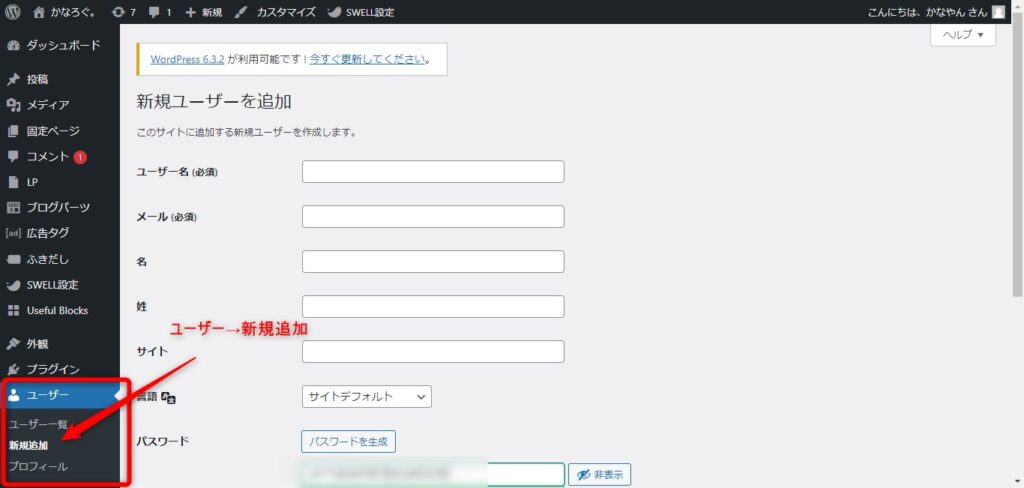Expand the Help (ヘルプ) panel
The image size is (1024, 488).
(x=963, y=36)
